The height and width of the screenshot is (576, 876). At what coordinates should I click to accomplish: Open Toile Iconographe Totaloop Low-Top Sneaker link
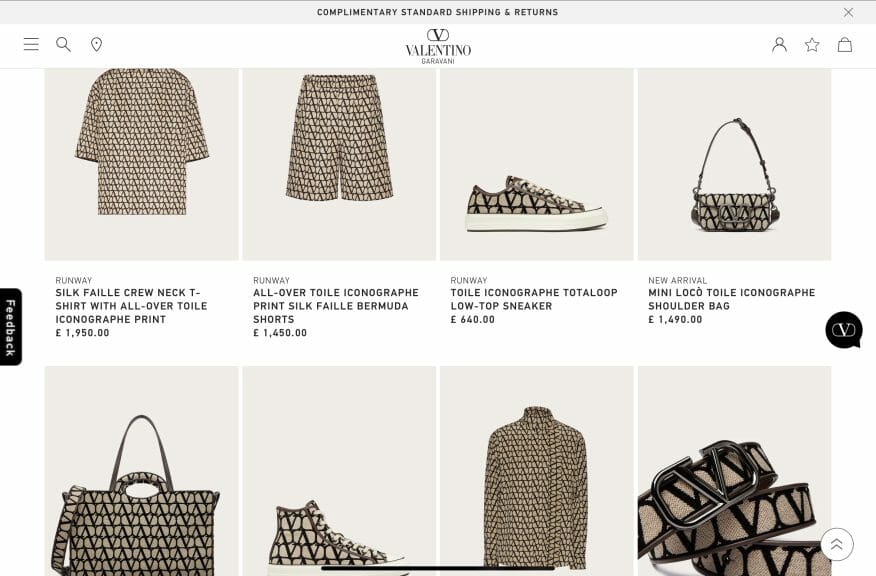tap(534, 299)
